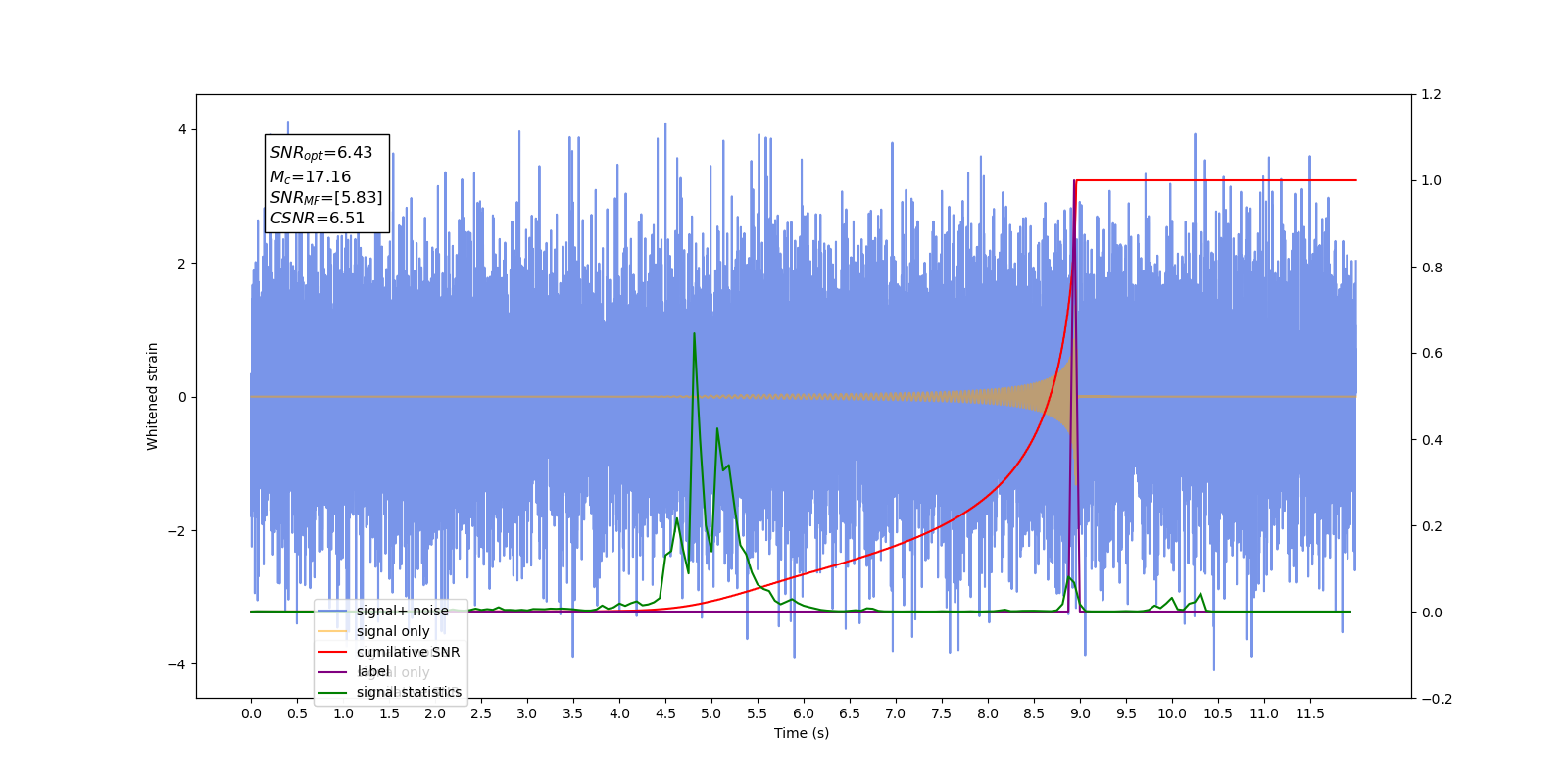Screen dimensions: 1568x784
Task: Click the 'Whitened strain' y-axis label
Action: [x=152, y=396]
